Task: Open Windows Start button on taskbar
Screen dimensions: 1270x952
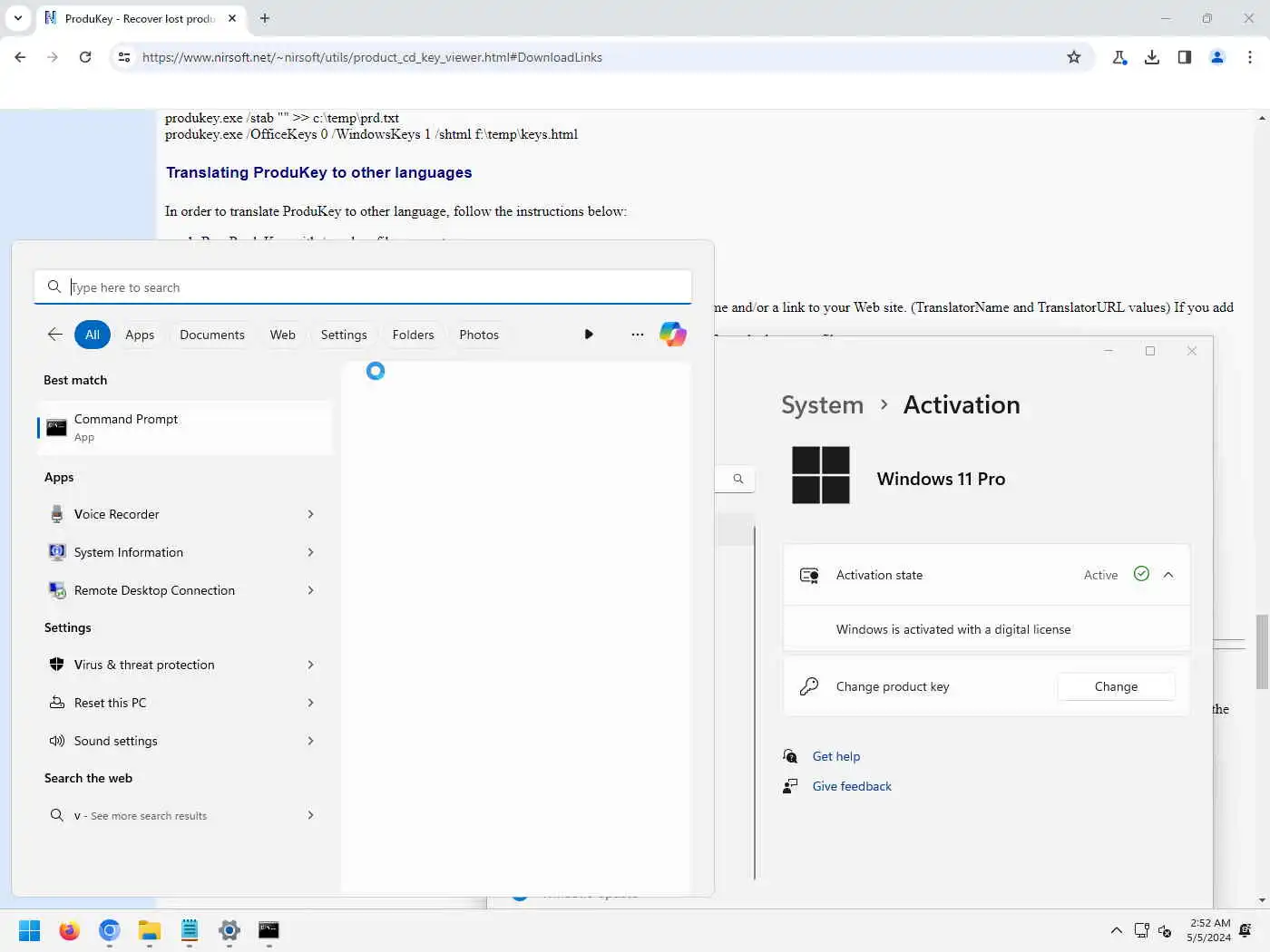Action: pyautogui.click(x=30, y=930)
